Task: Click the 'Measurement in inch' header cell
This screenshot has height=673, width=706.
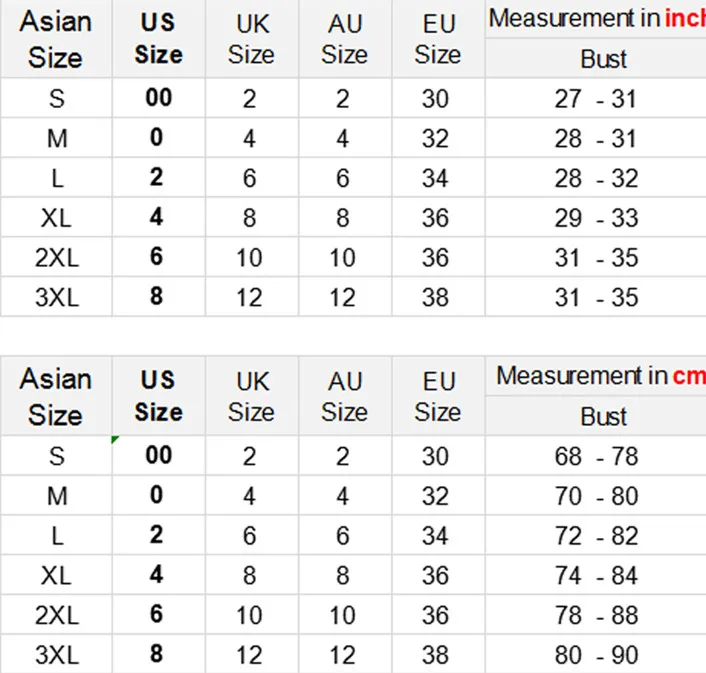Action: click(596, 19)
